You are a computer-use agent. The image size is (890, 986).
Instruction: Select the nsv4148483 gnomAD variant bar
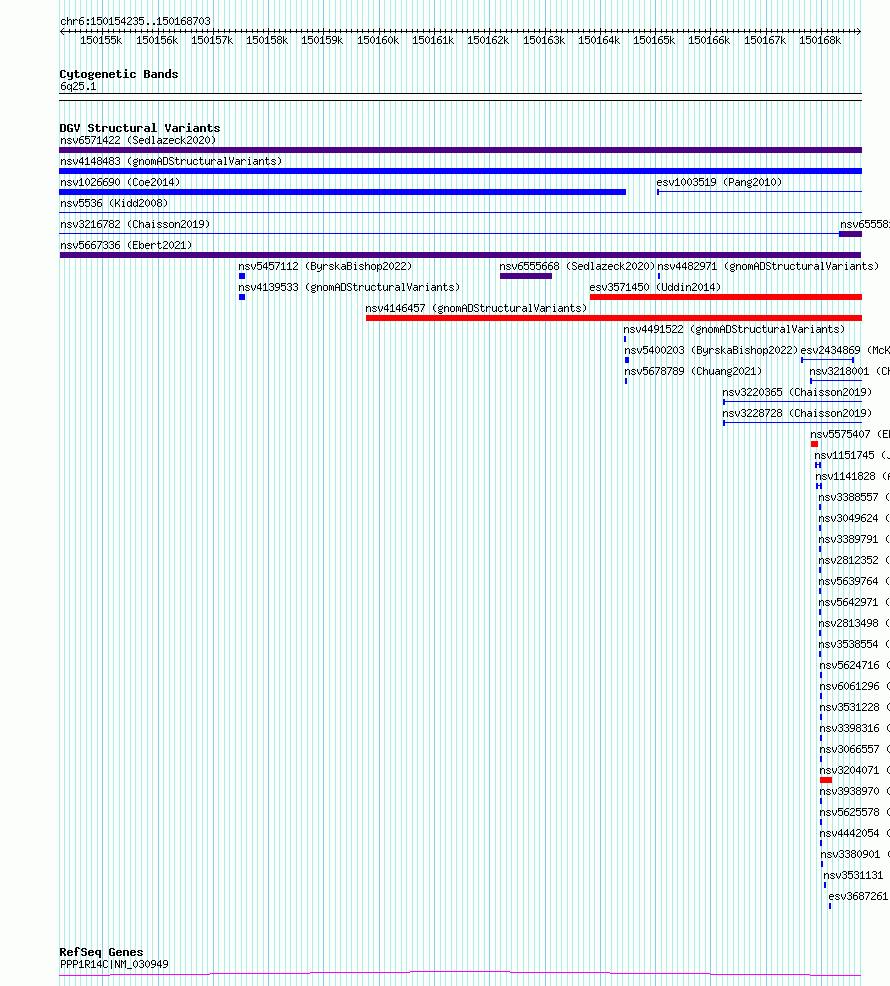(460, 171)
